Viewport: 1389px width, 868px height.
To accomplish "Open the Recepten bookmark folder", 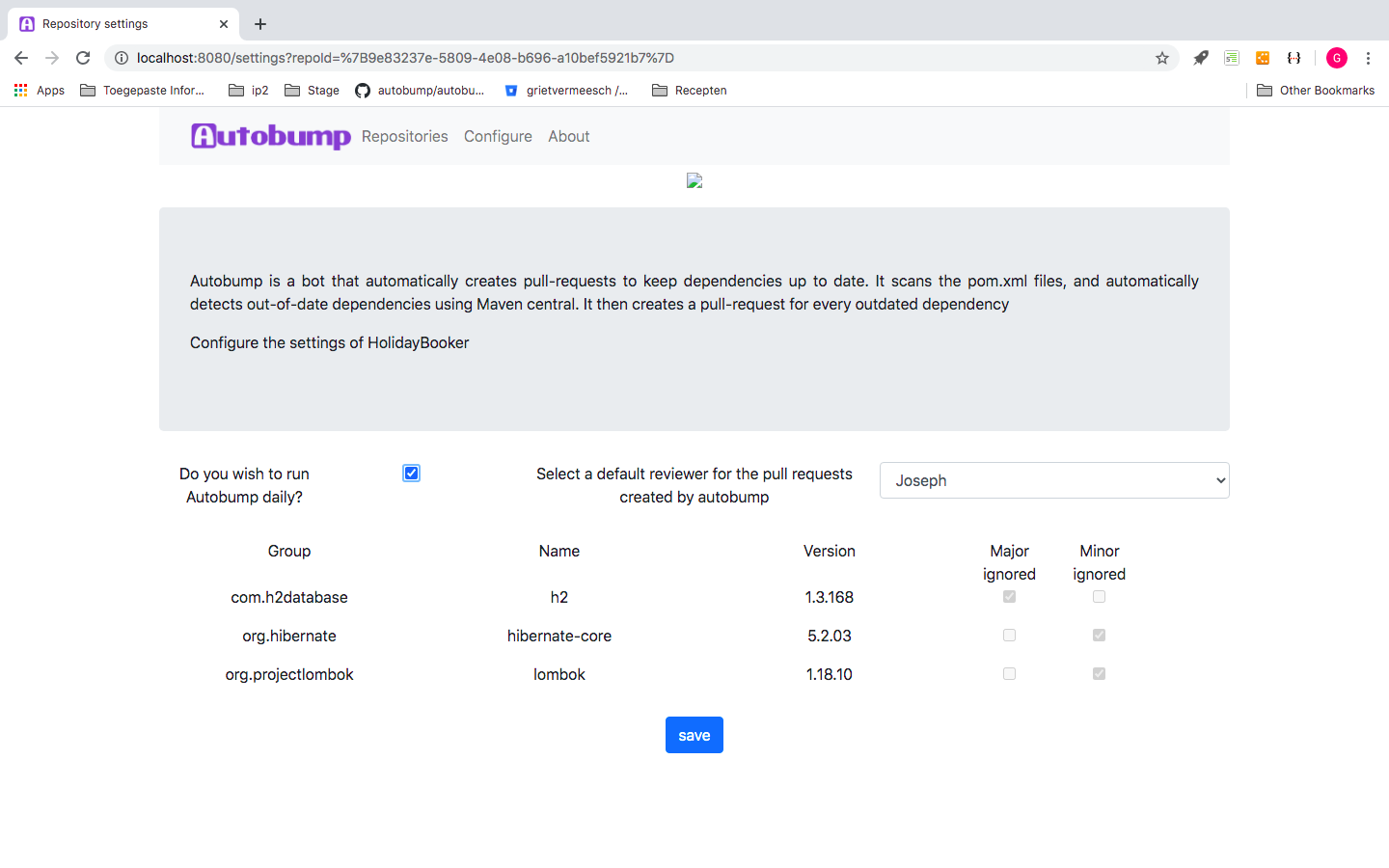I will [x=690, y=91].
